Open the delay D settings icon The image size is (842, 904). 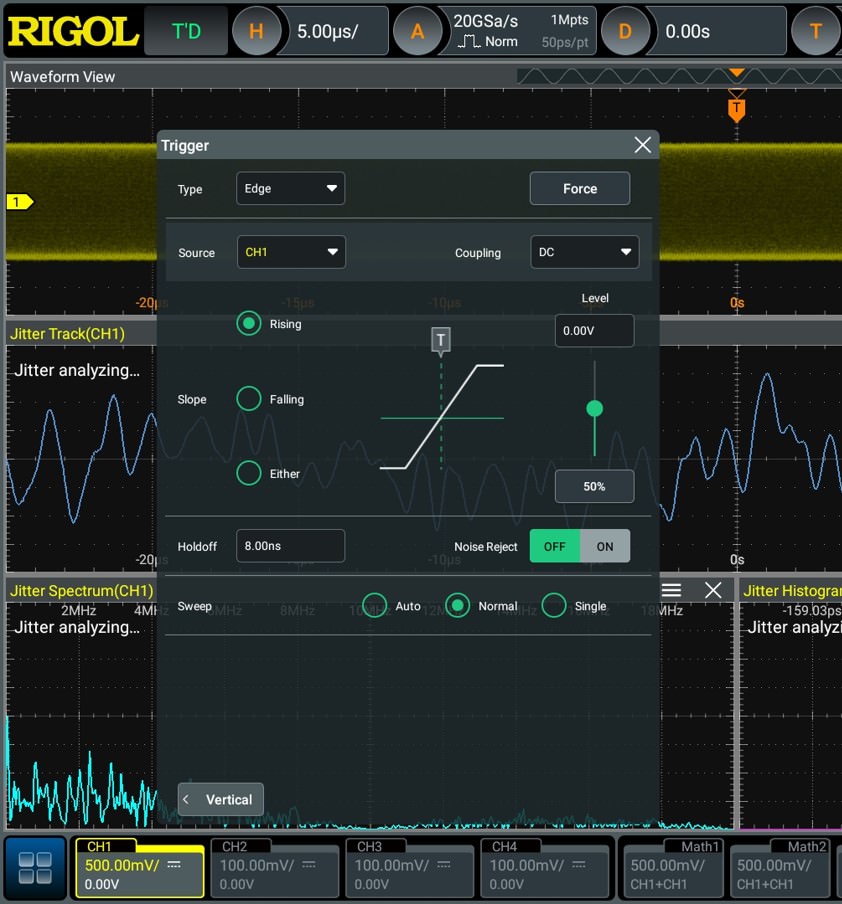pos(625,31)
